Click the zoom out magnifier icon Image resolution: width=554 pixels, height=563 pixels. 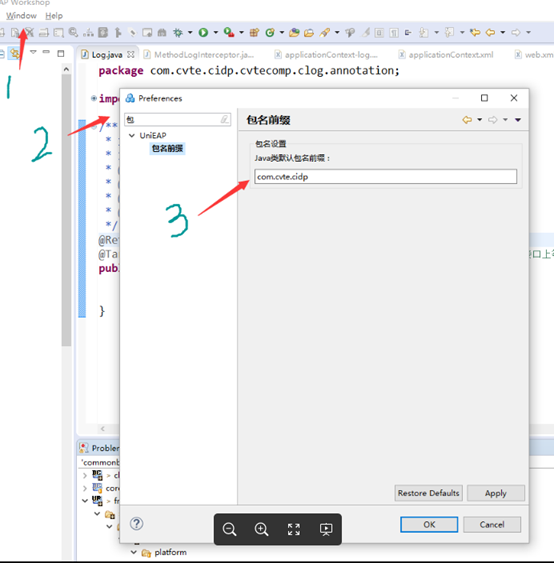pyautogui.click(x=229, y=529)
